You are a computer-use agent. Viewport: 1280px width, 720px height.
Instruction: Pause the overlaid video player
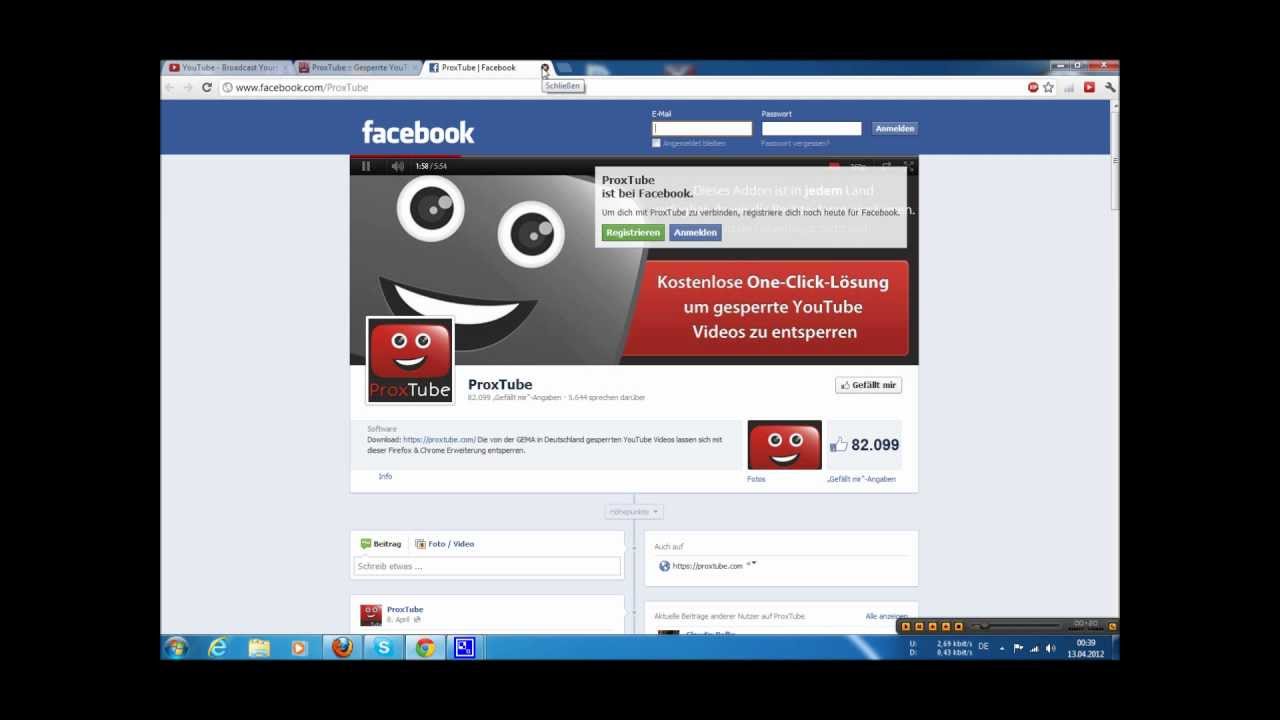[x=366, y=166]
